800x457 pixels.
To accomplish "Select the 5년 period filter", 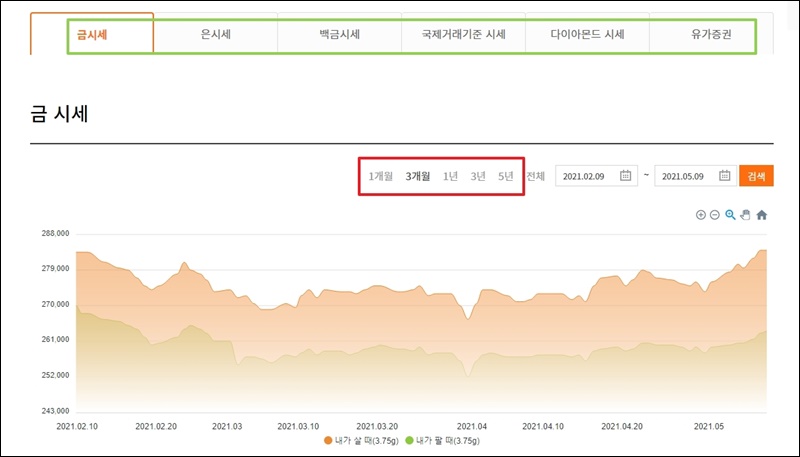I will click(x=506, y=176).
